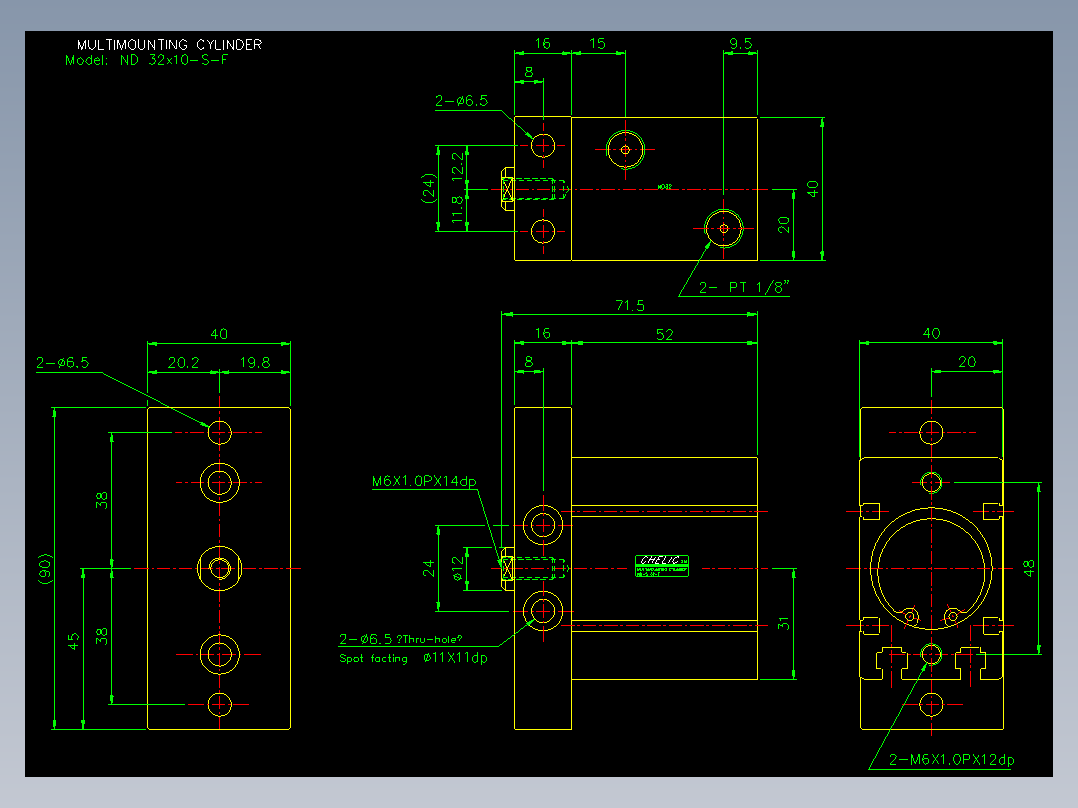The height and width of the screenshot is (808, 1078).
Task: Select the (90) reference height dimension
Action: (x=45, y=569)
